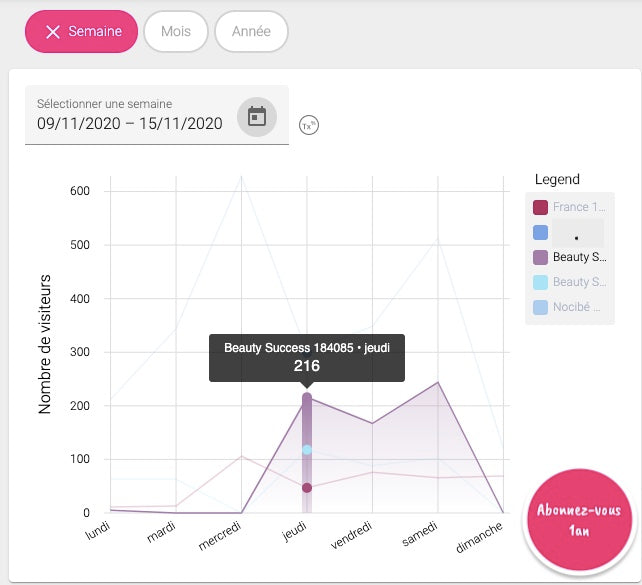Click the samedi peak of purple line
642x585 pixels.
pos(438,382)
